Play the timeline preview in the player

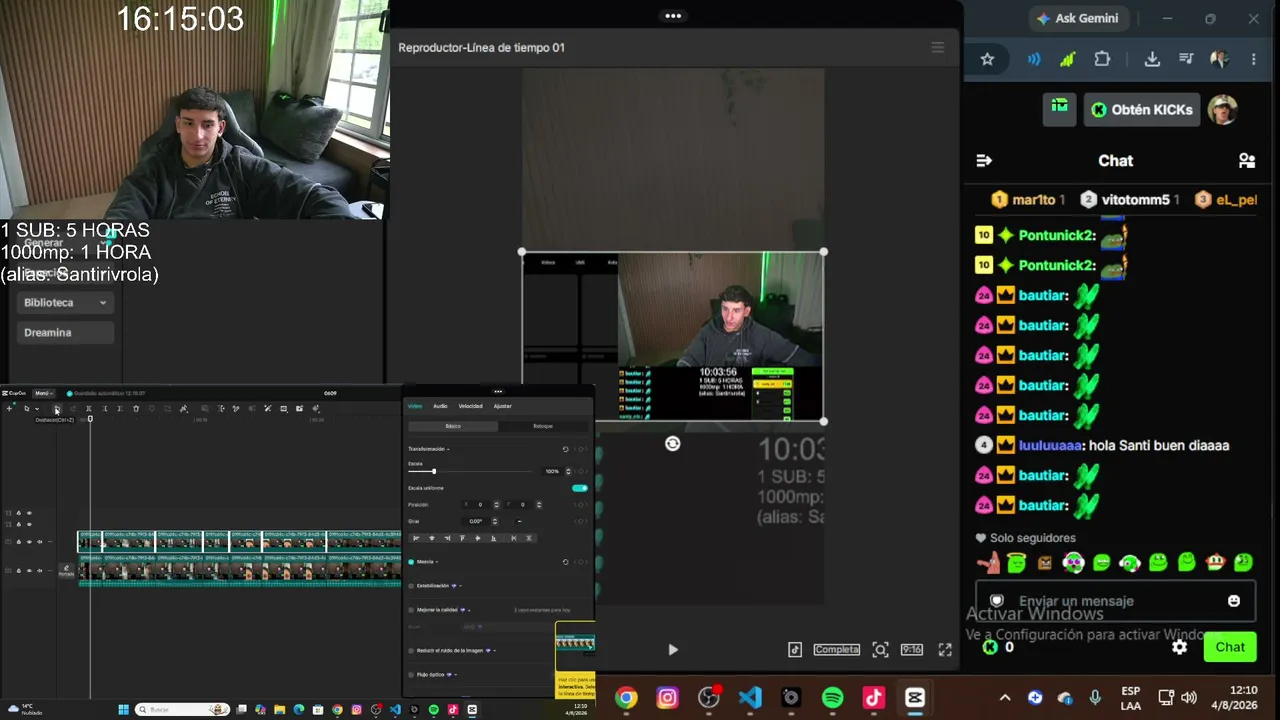(673, 649)
